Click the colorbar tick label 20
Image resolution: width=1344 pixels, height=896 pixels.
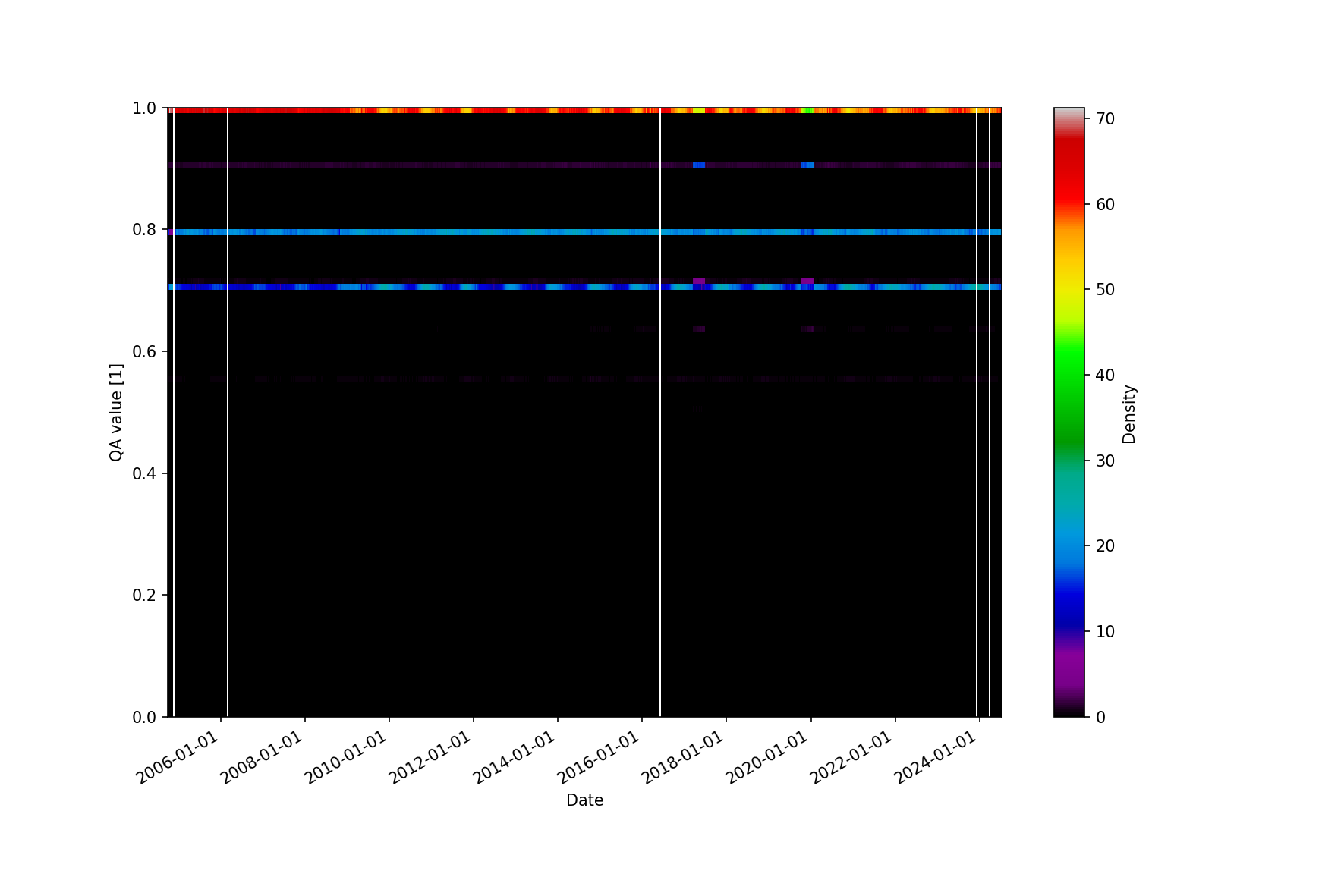[1105, 546]
